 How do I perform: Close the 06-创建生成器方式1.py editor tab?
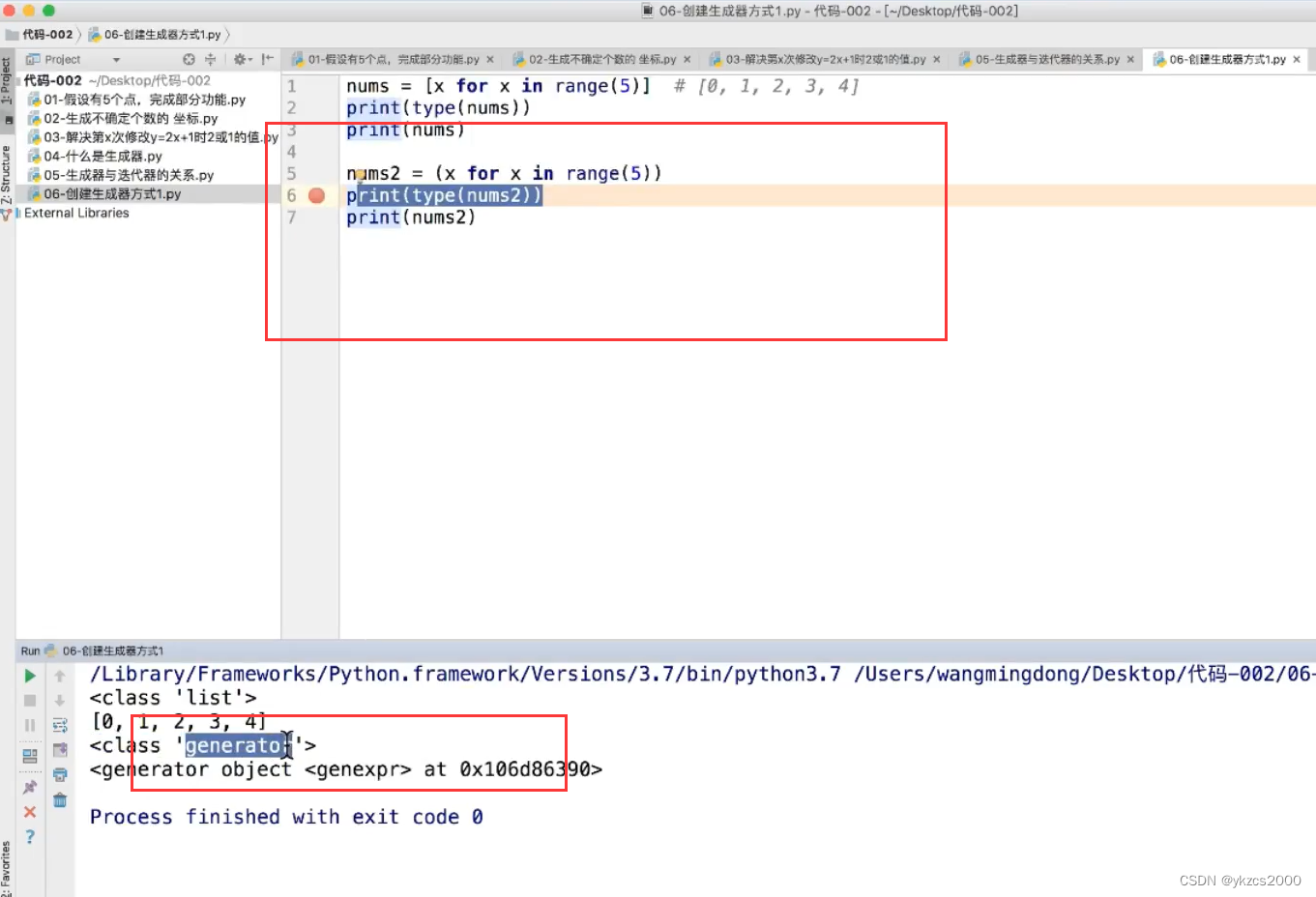(1297, 59)
